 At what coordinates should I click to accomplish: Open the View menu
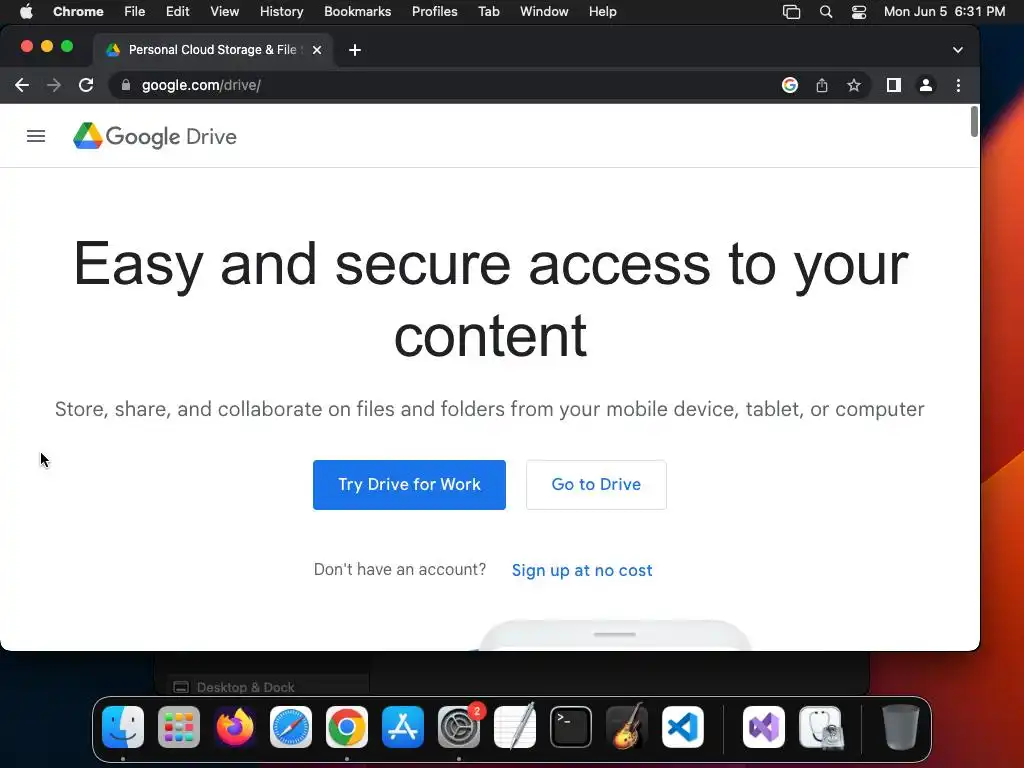coord(225,11)
